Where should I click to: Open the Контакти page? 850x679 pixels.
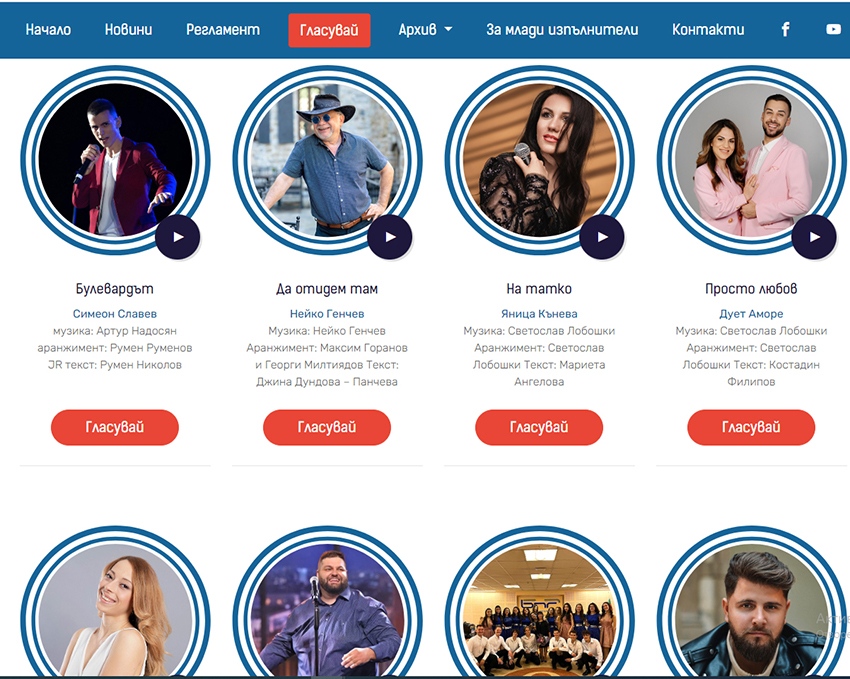[708, 29]
